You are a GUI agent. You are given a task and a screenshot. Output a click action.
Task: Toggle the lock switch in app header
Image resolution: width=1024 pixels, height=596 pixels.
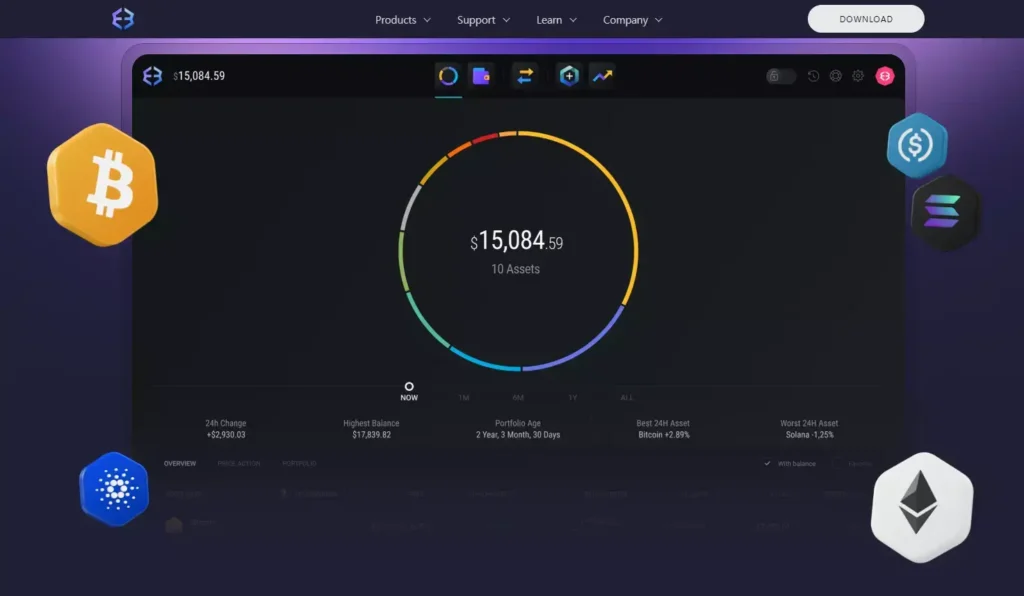(780, 76)
